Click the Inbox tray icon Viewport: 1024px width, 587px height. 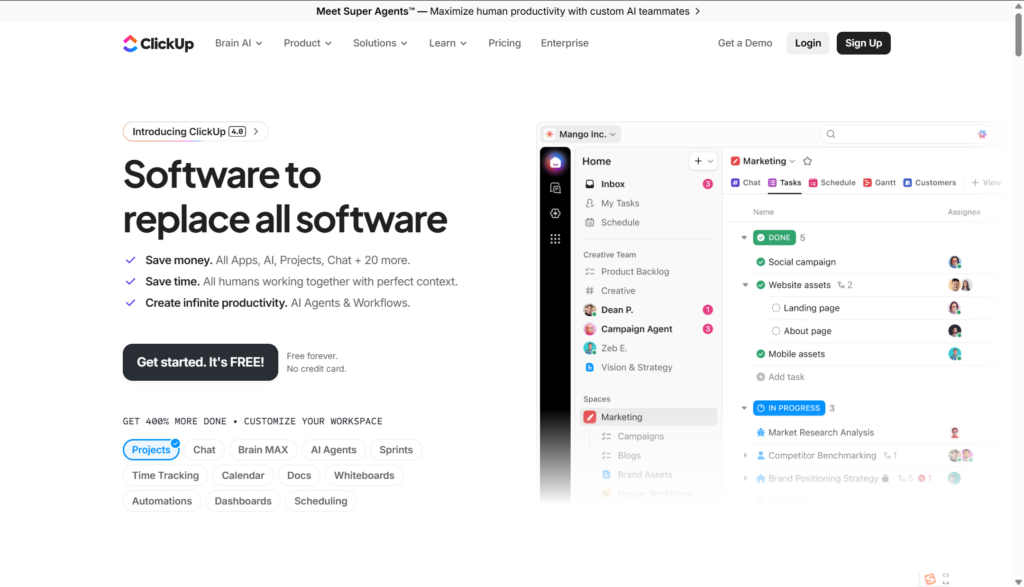pos(590,184)
